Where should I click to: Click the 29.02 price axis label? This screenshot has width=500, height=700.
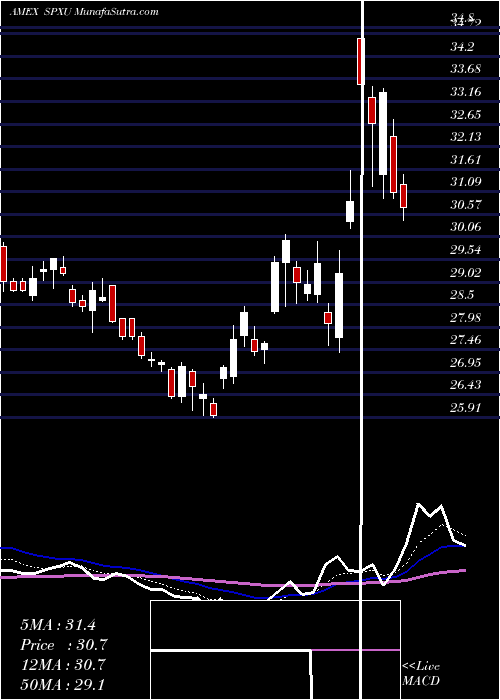[467, 272]
